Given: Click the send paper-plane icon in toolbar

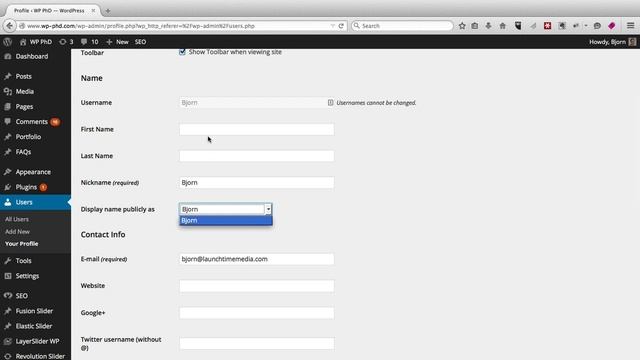Looking at the screenshot, I should tap(533, 26).
